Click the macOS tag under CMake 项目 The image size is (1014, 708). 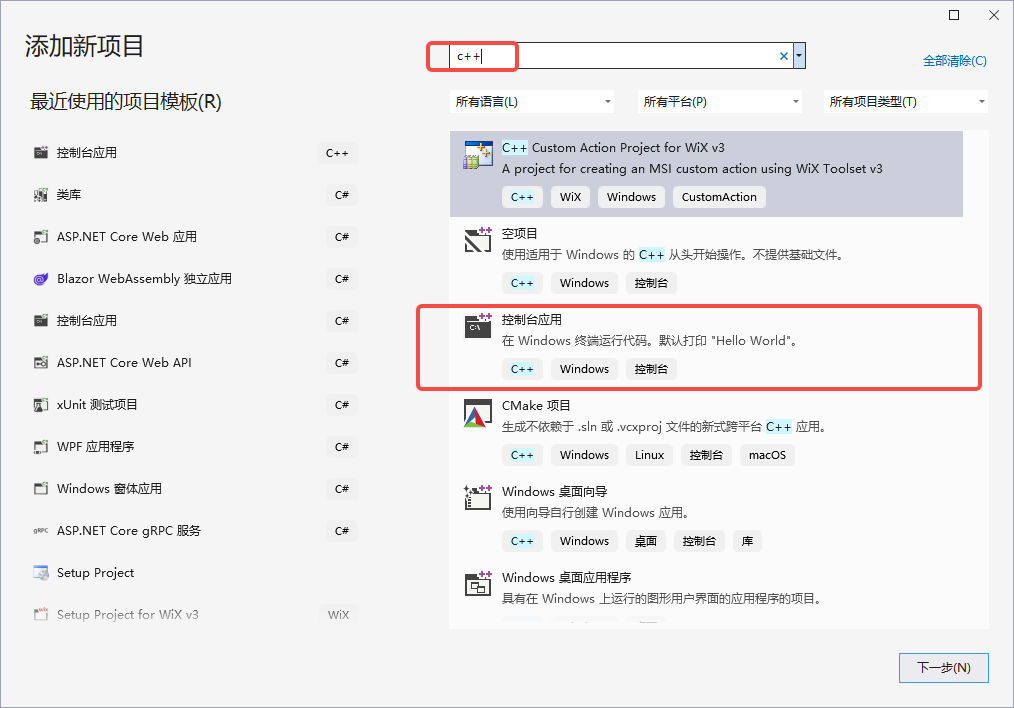[767, 455]
